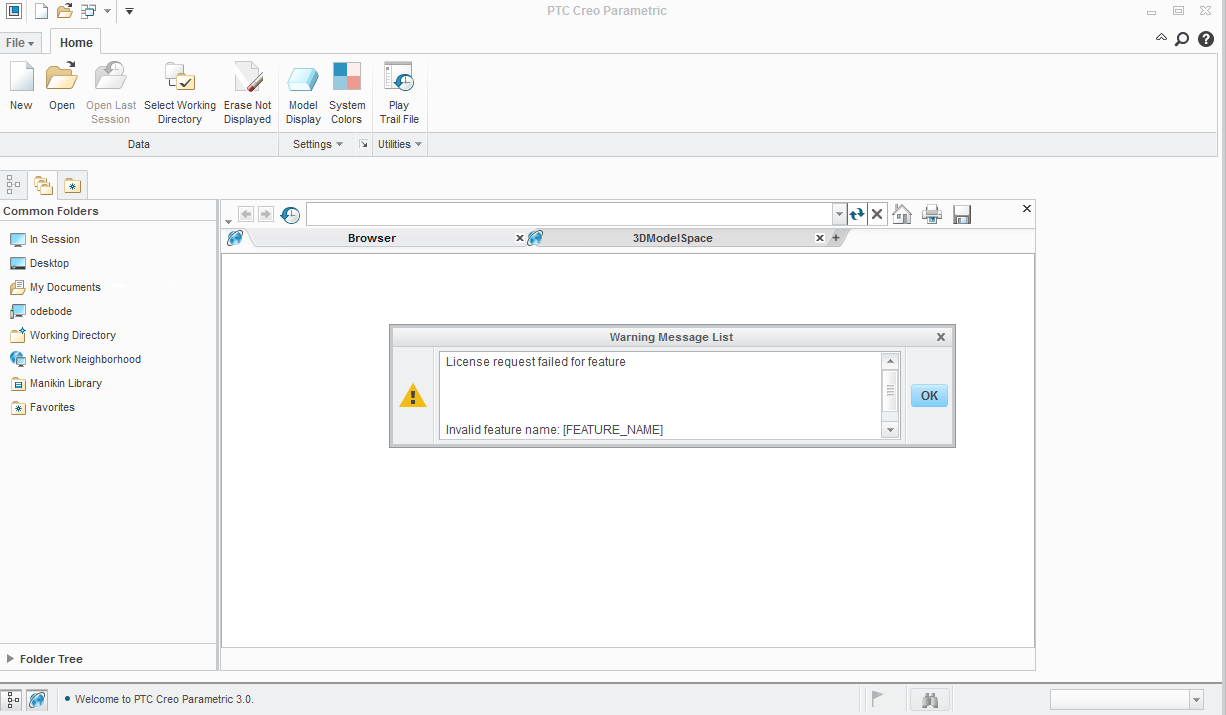
Task: Click 'License request failed for feature' text
Action: pos(536,362)
